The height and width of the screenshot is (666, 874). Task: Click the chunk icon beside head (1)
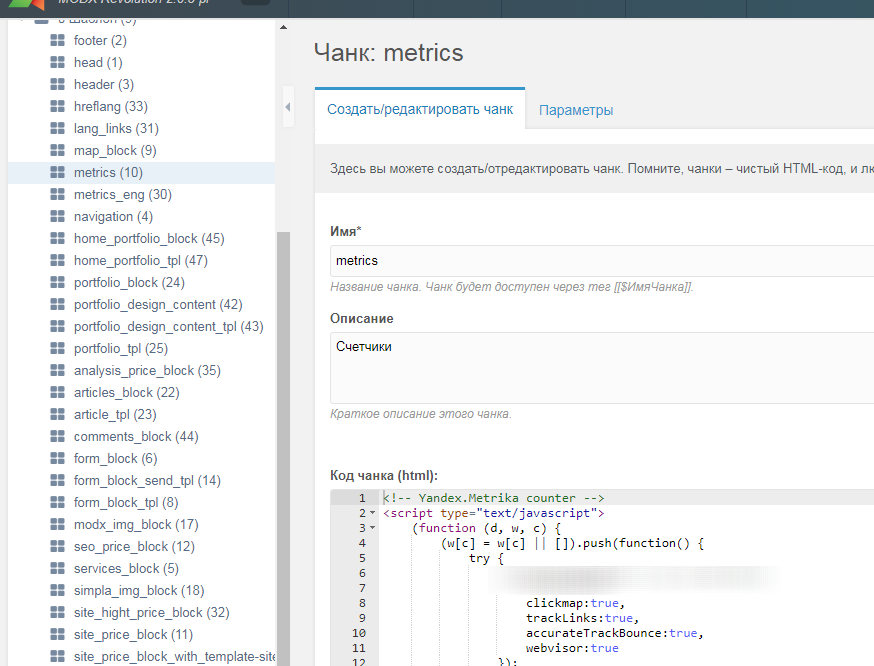click(57, 62)
